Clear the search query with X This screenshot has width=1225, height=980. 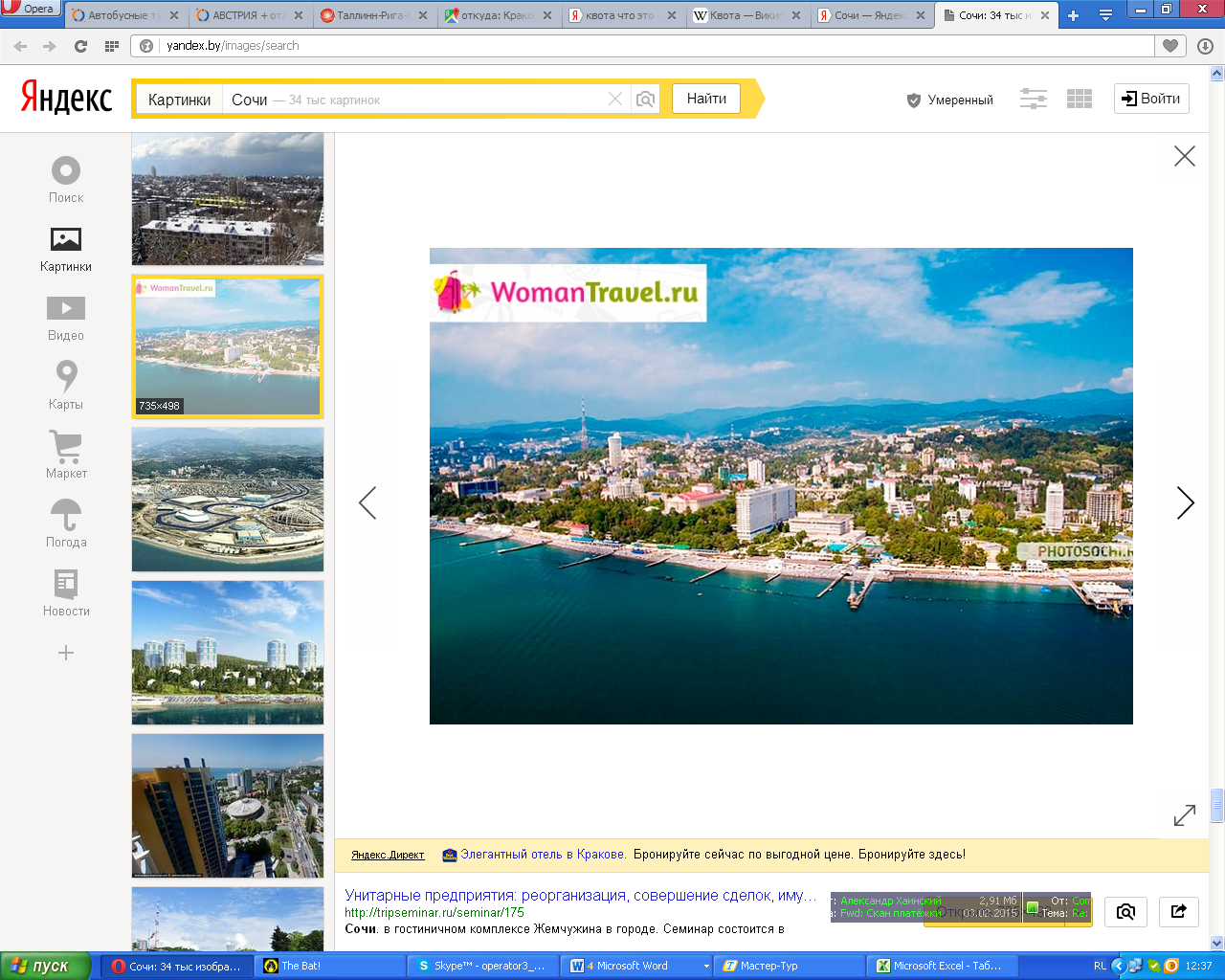615,100
